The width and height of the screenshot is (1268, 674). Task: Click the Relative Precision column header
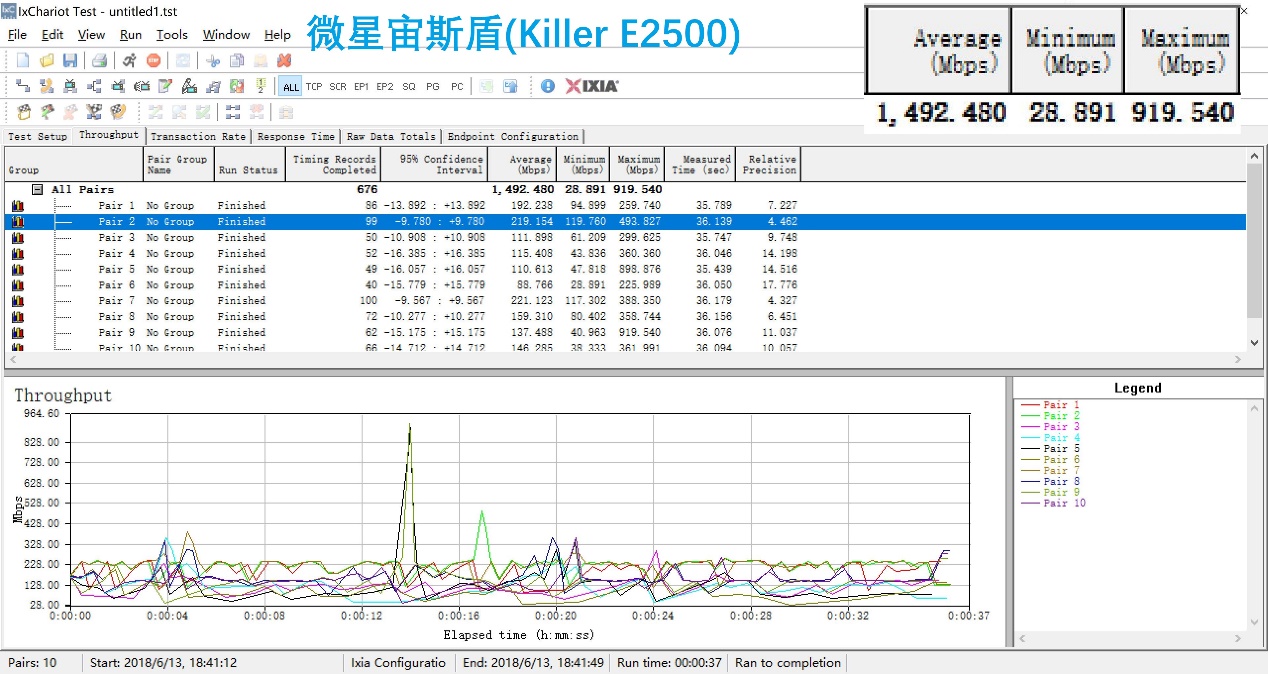point(769,164)
